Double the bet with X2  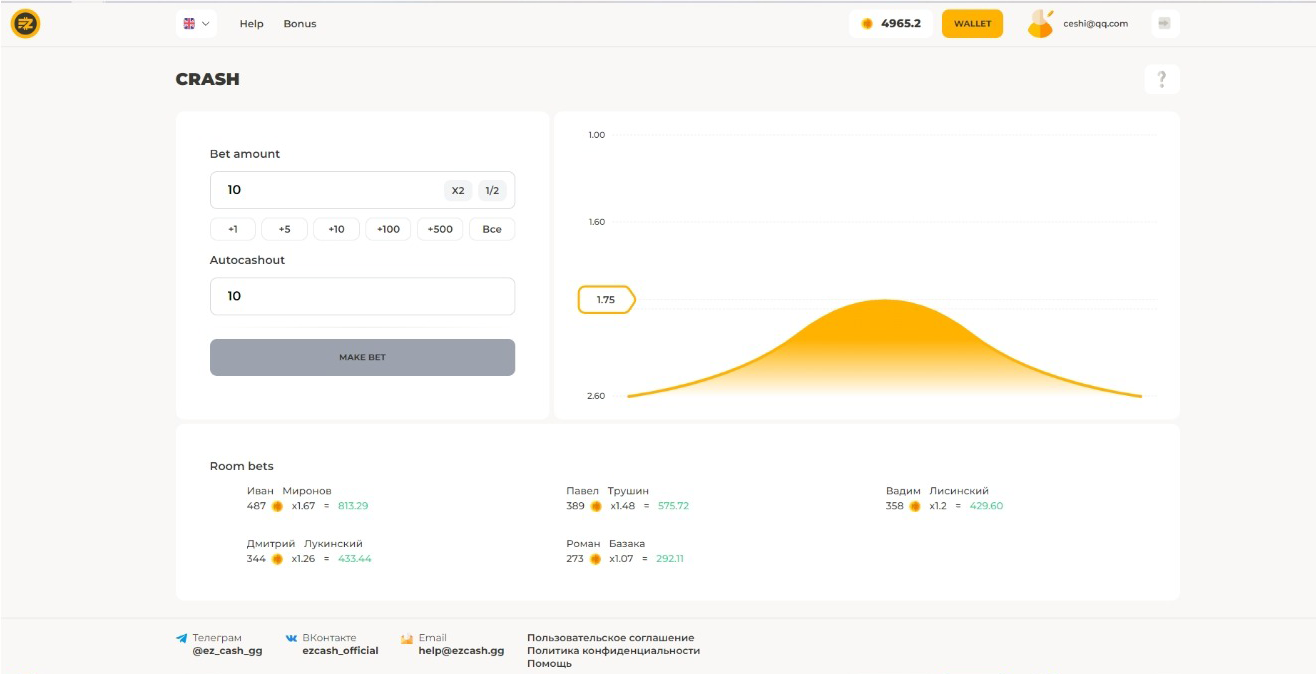pyautogui.click(x=458, y=190)
